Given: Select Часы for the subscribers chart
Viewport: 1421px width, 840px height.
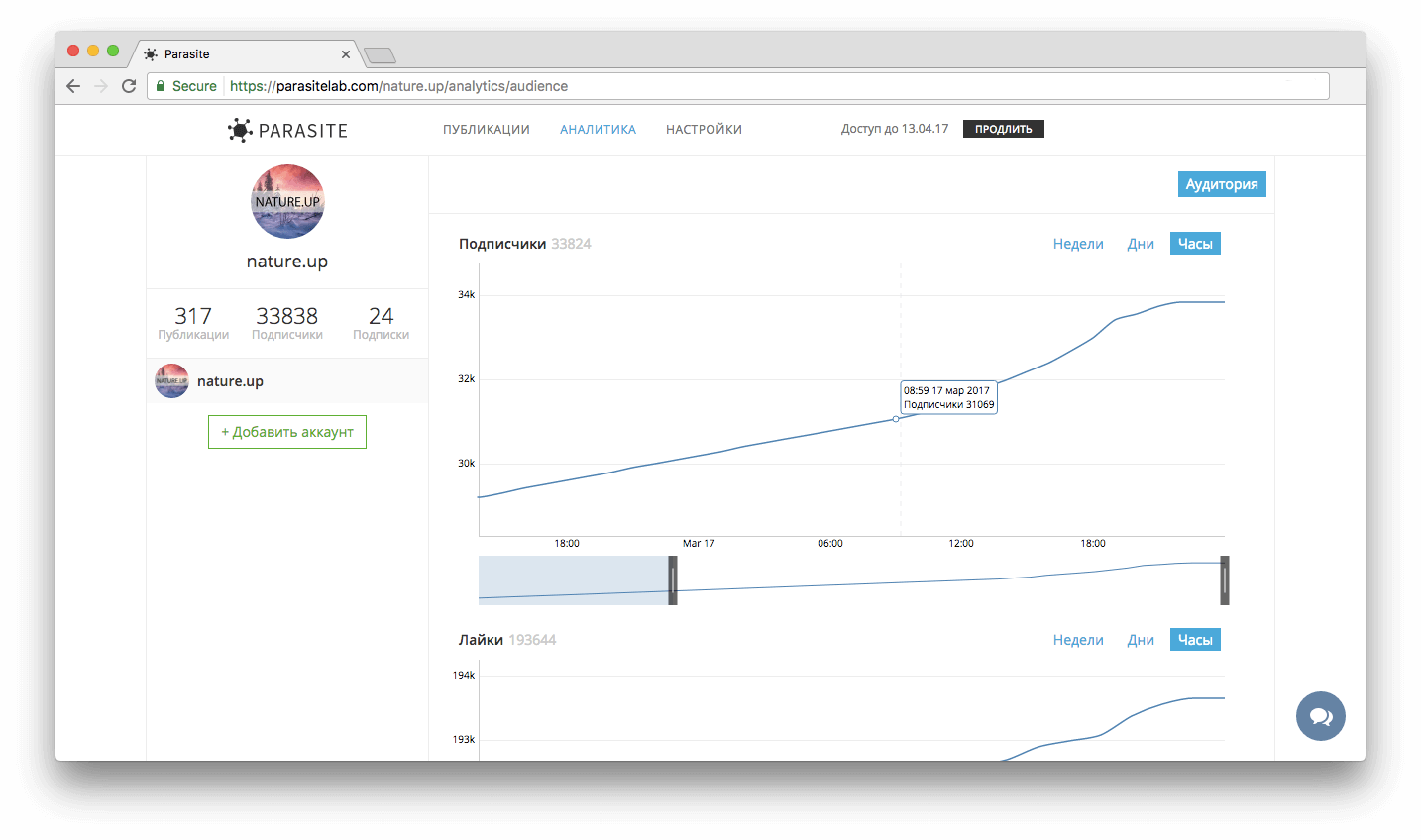Looking at the screenshot, I should click(x=1195, y=244).
